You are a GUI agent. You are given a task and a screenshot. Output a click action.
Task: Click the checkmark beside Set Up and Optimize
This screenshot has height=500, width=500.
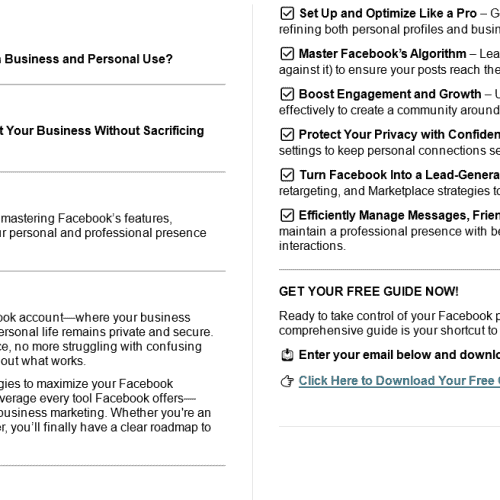coord(287,14)
